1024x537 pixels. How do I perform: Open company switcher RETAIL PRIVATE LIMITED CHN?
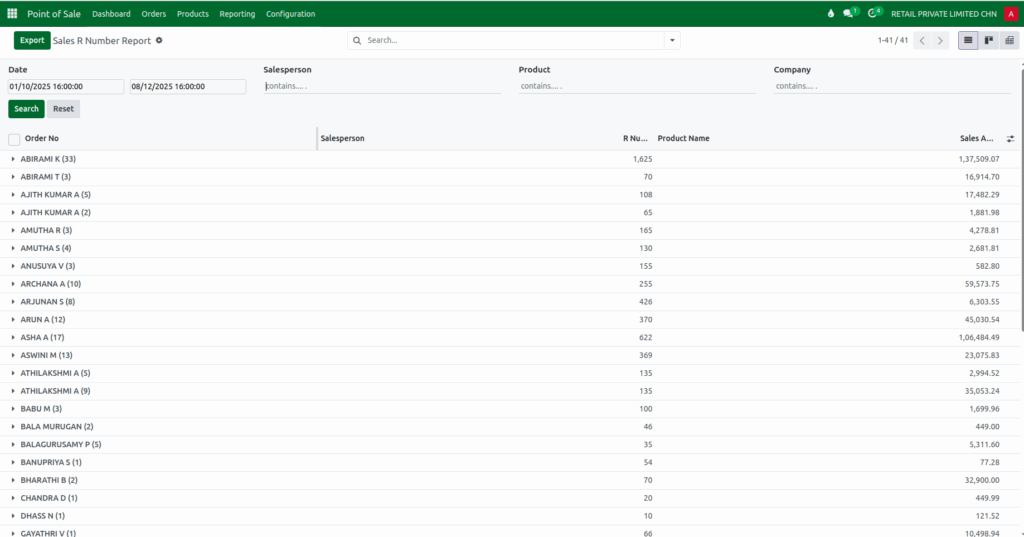tap(944, 14)
